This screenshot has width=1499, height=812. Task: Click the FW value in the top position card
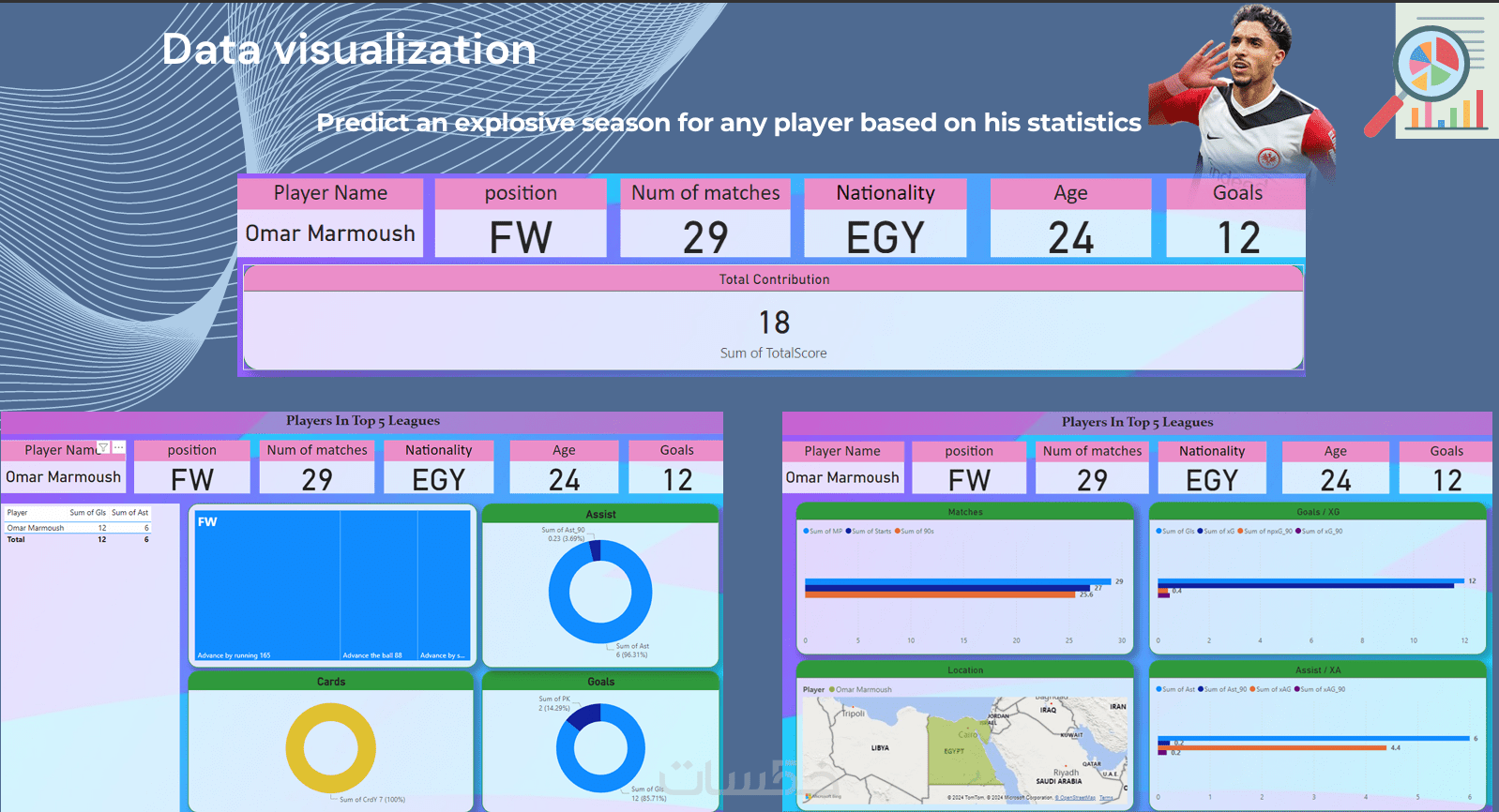tap(521, 237)
